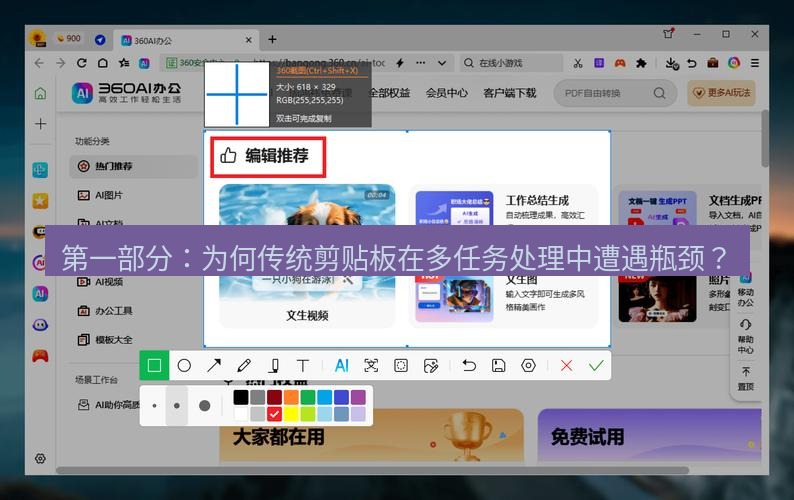Choose the black color swatch
The image size is (794, 500).
tap(241, 397)
